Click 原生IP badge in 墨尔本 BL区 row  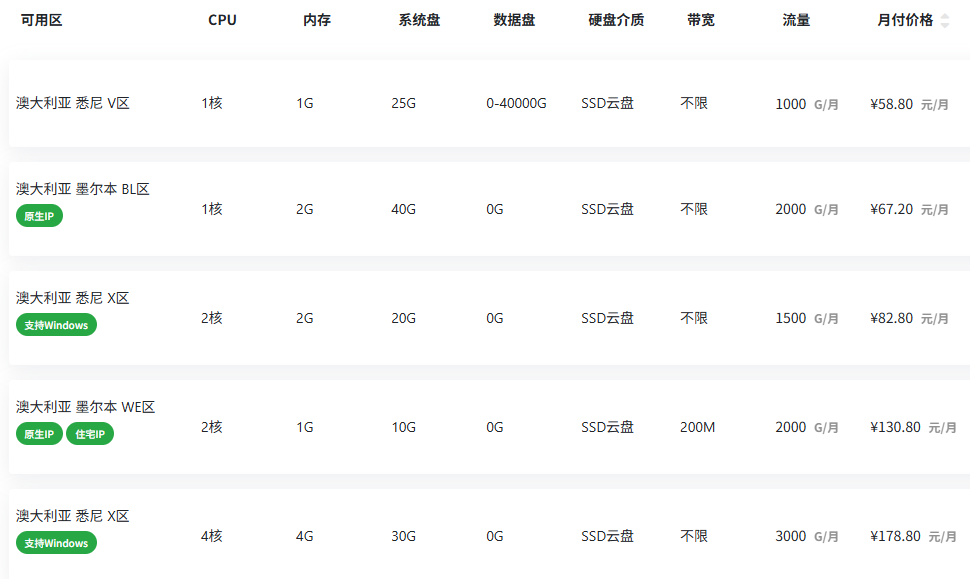[40, 216]
